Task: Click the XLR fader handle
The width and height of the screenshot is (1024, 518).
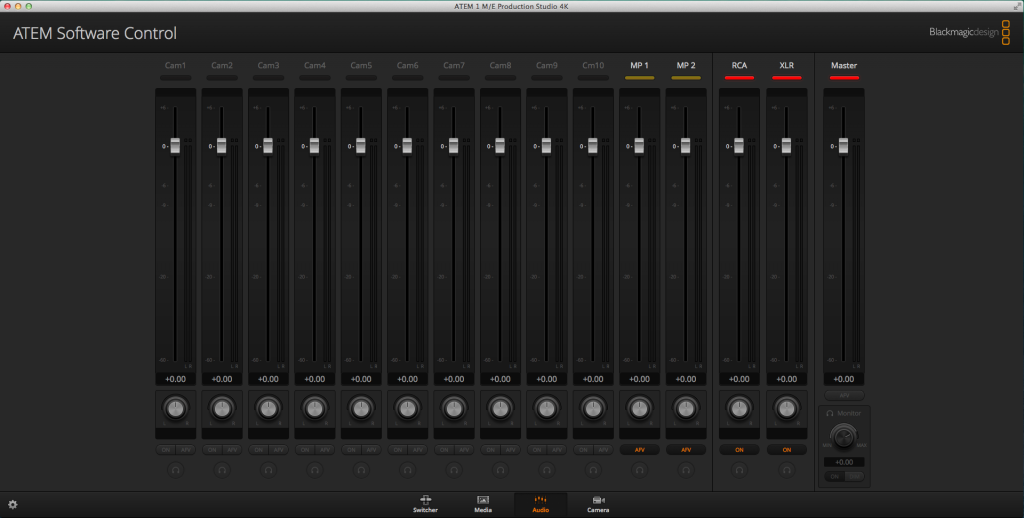Action: pos(786,146)
